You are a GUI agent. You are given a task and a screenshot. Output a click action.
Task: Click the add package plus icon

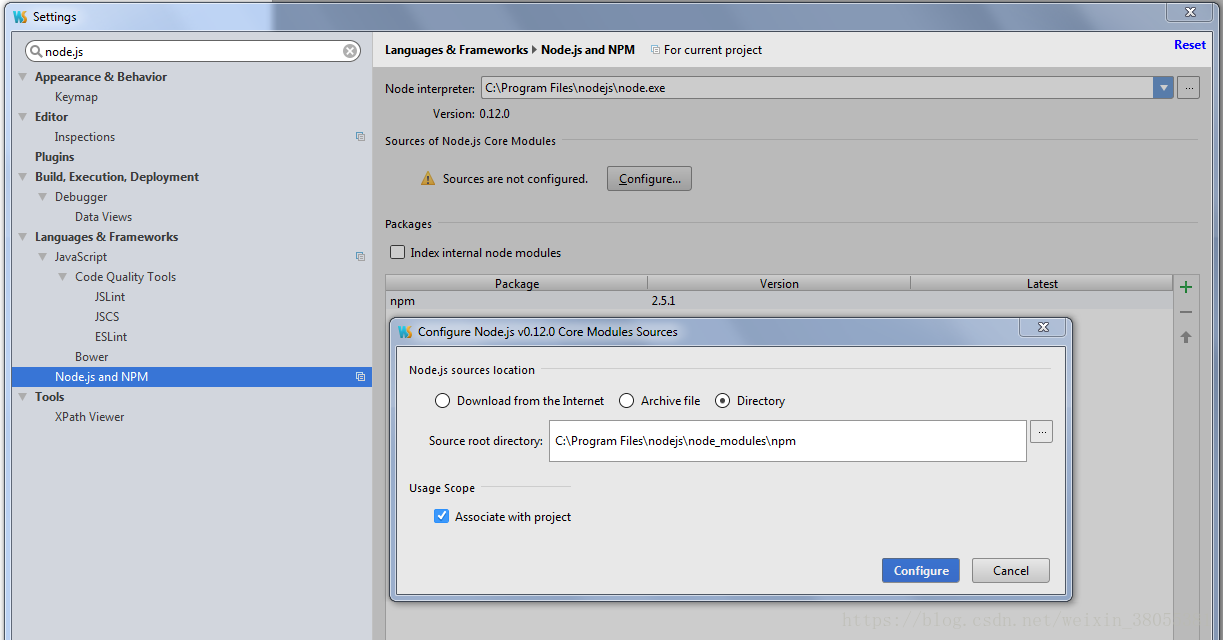pyautogui.click(x=1186, y=287)
